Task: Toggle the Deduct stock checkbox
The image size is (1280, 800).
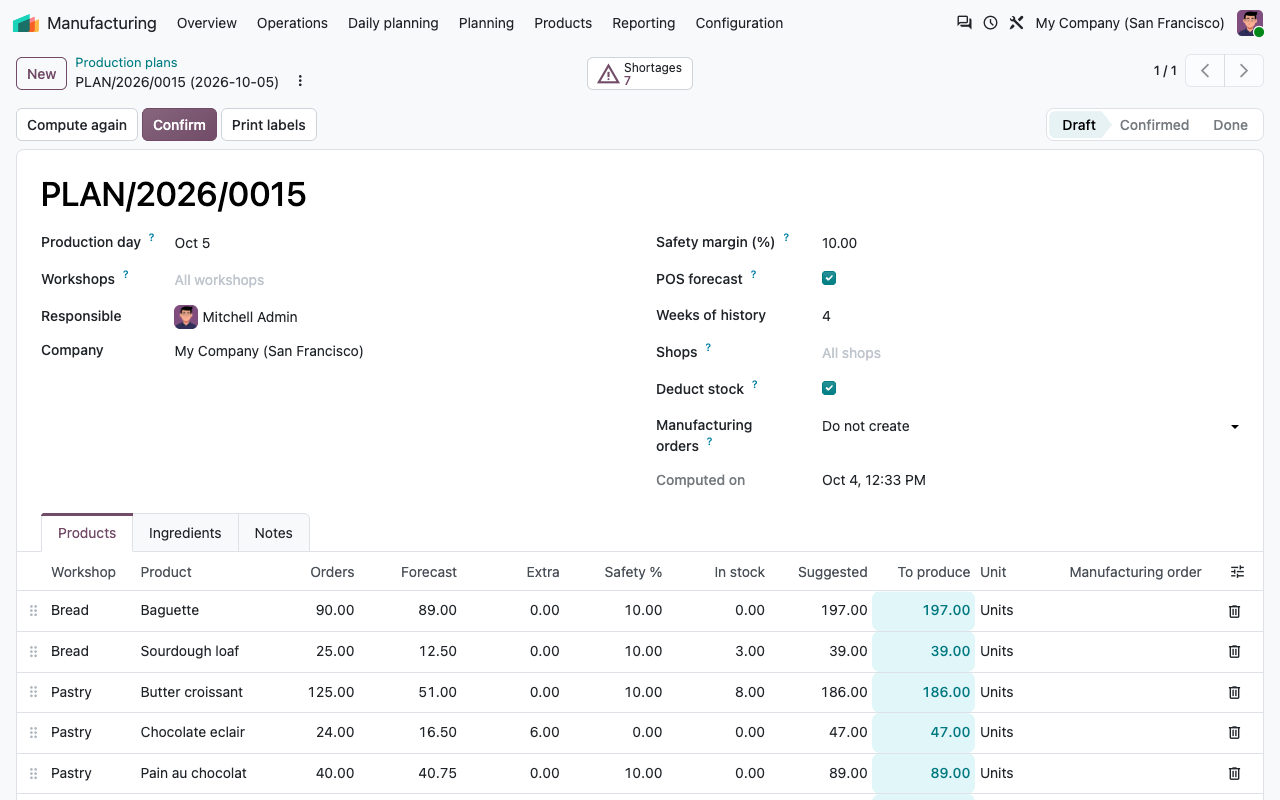Action: coord(829,388)
